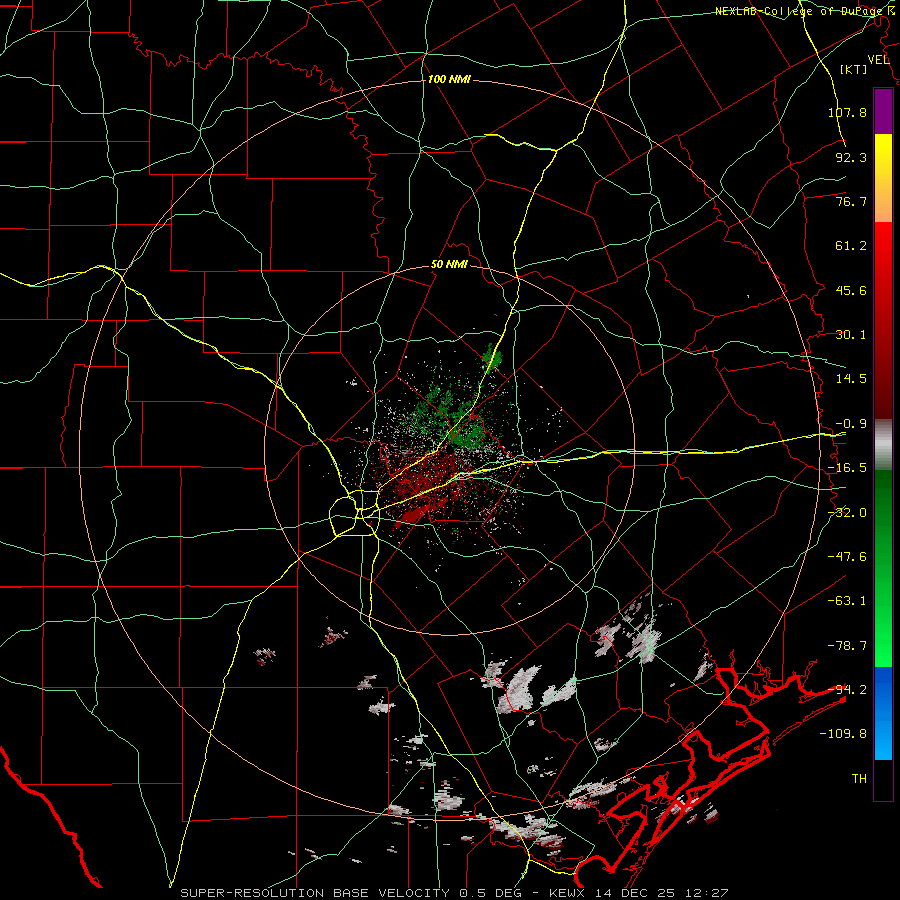Click the 92.3 legend value

point(851,157)
